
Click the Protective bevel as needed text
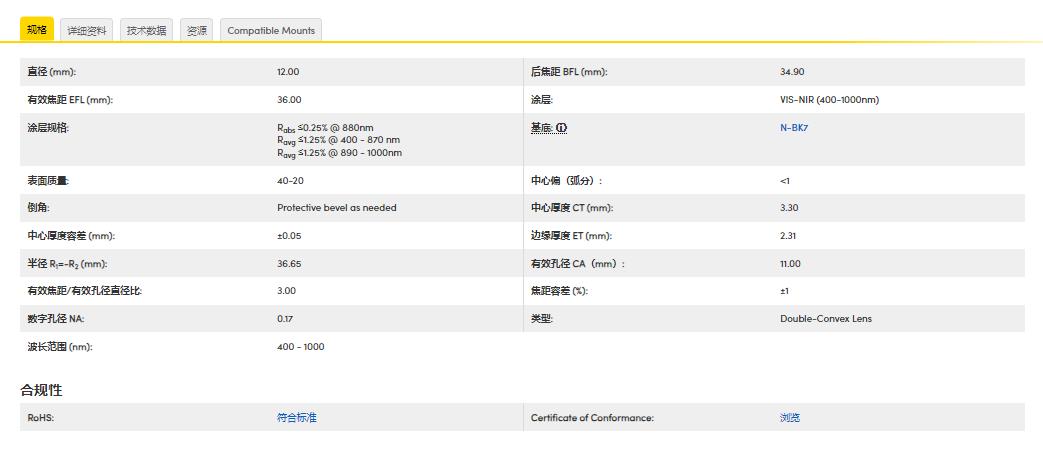click(336, 208)
